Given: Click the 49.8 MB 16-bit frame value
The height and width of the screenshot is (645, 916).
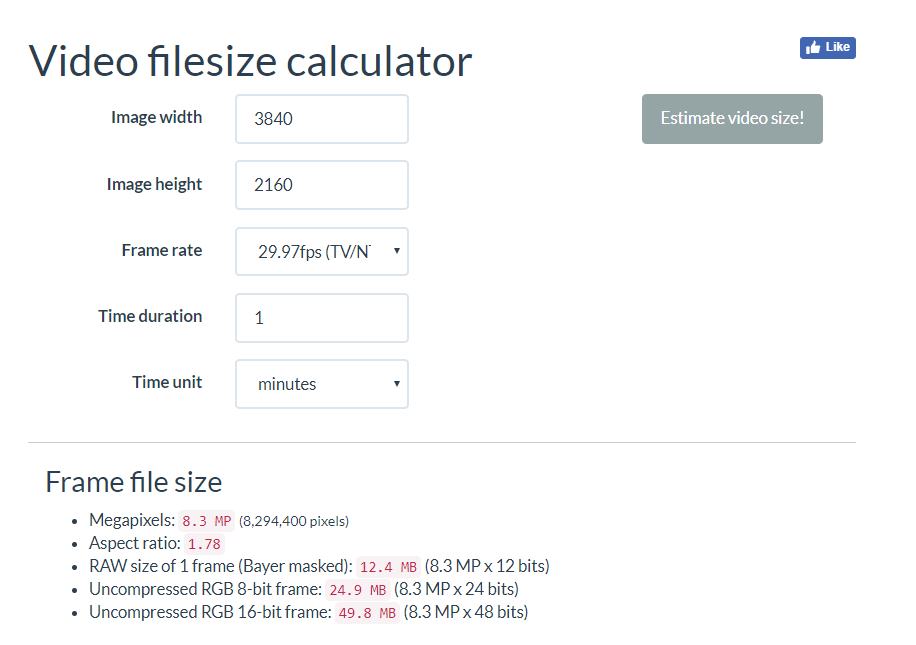Looking at the screenshot, I should pos(366,613).
